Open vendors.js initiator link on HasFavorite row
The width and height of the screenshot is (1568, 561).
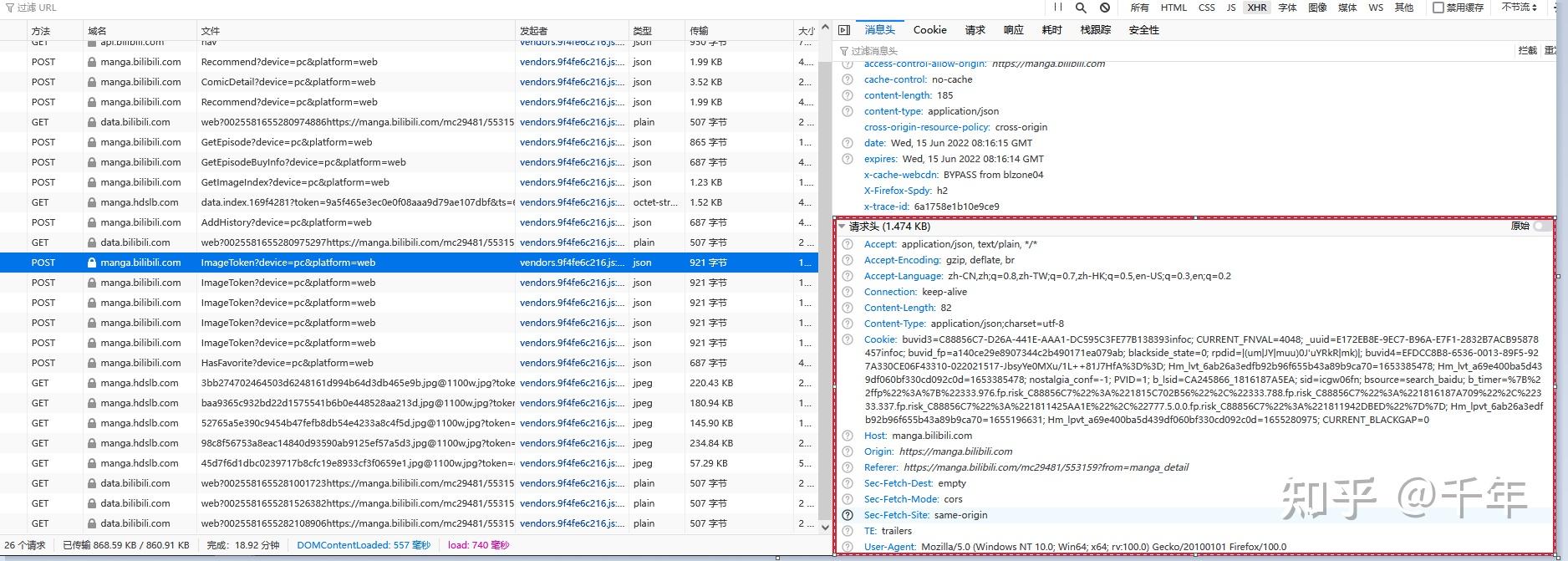(x=572, y=363)
